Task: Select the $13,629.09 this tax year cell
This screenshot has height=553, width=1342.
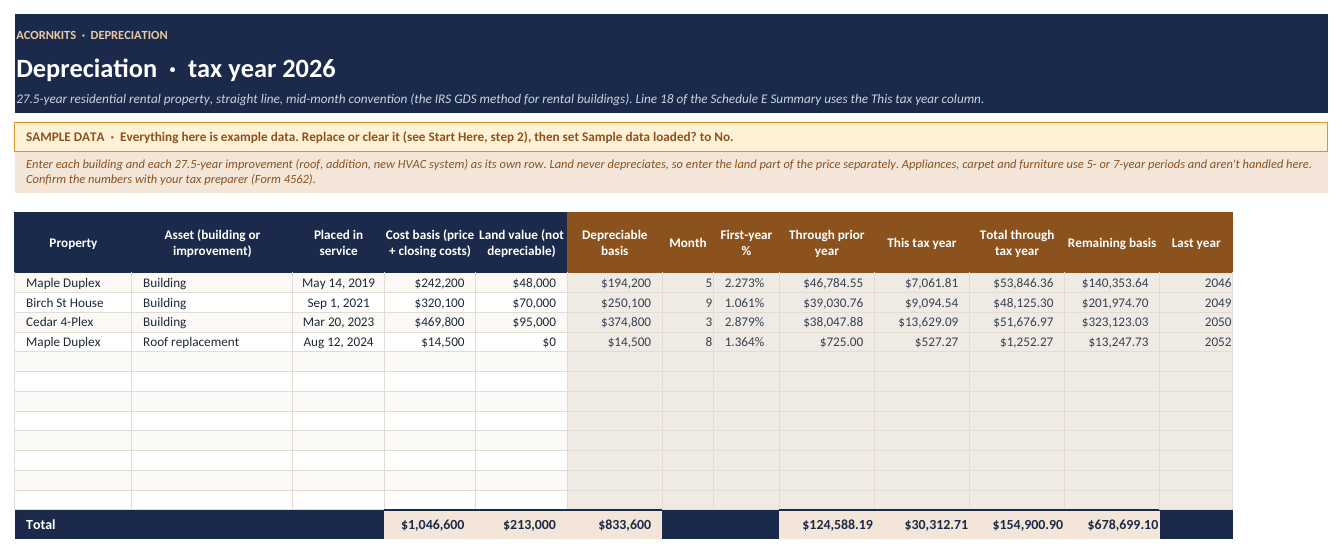Action: (x=921, y=322)
